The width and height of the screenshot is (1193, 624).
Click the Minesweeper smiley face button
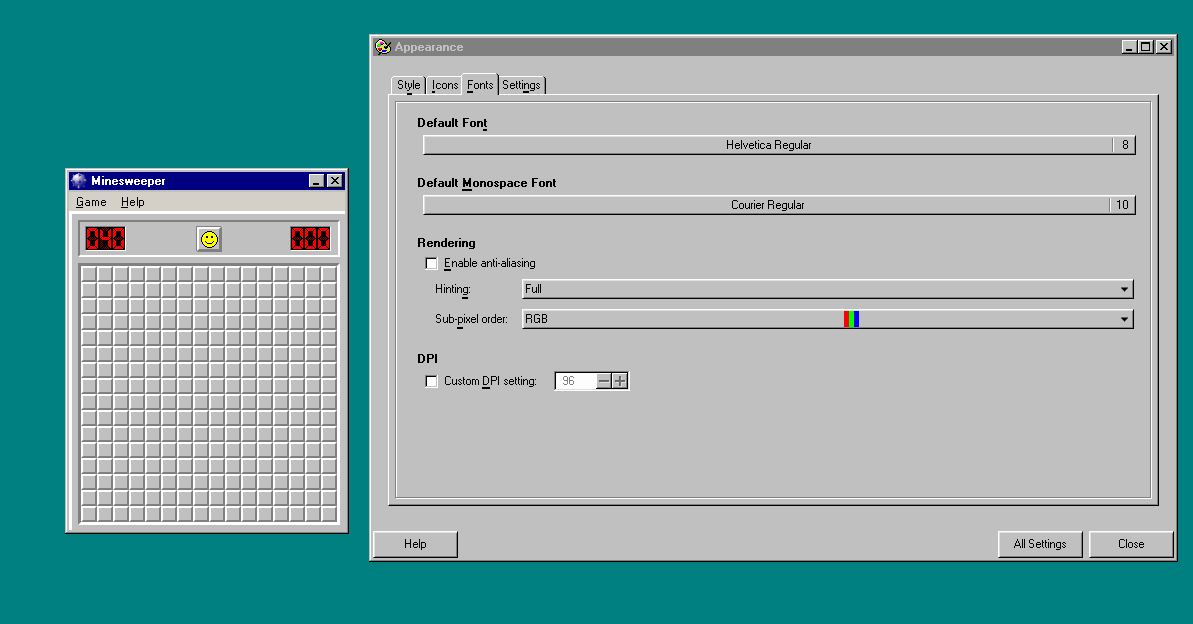click(209, 239)
